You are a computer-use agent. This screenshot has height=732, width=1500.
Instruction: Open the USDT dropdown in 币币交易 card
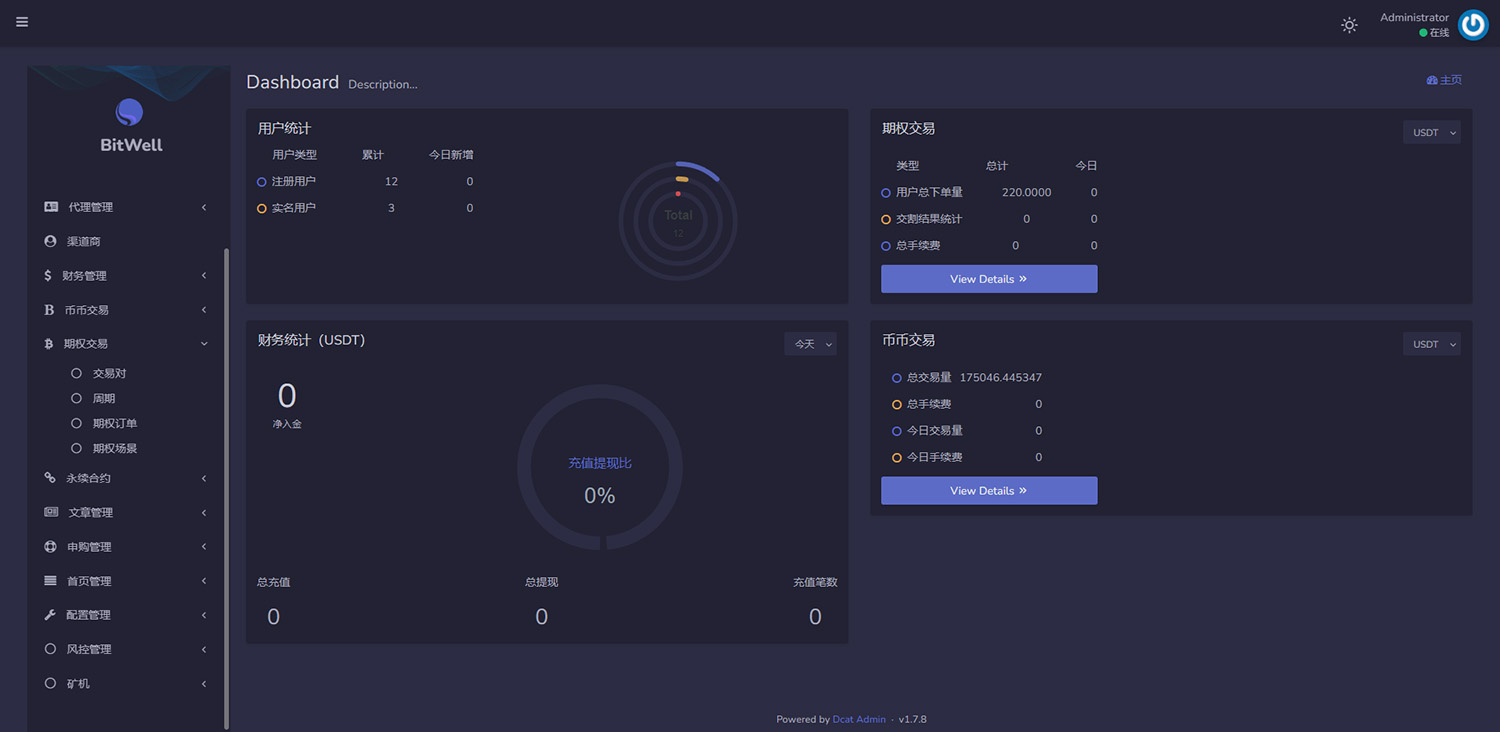(1432, 344)
